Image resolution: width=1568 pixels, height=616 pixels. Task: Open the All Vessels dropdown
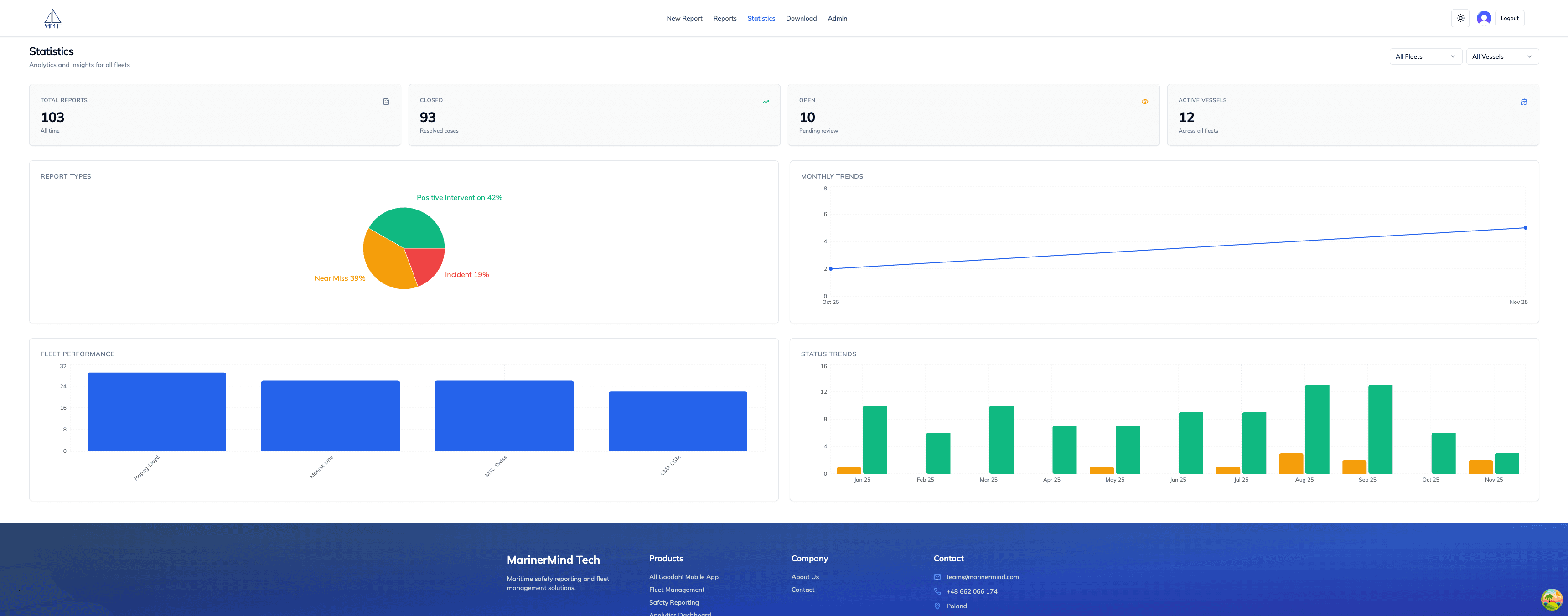coord(1502,56)
